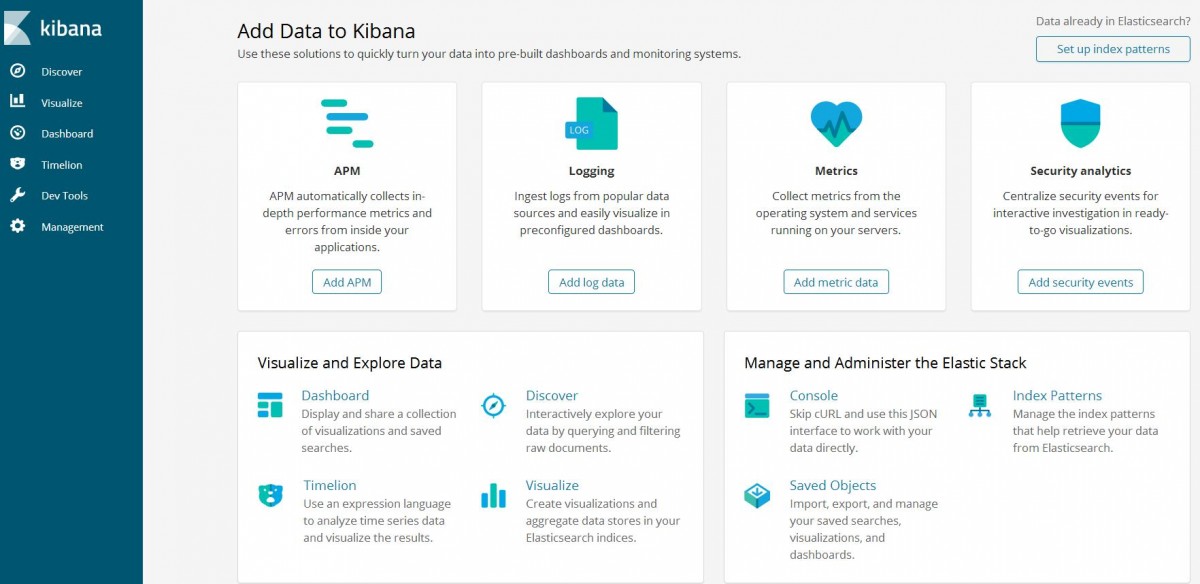This screenshot has width=1200, height=584.
Task: Click the Console terminal icon
Action: coord(757,405)
